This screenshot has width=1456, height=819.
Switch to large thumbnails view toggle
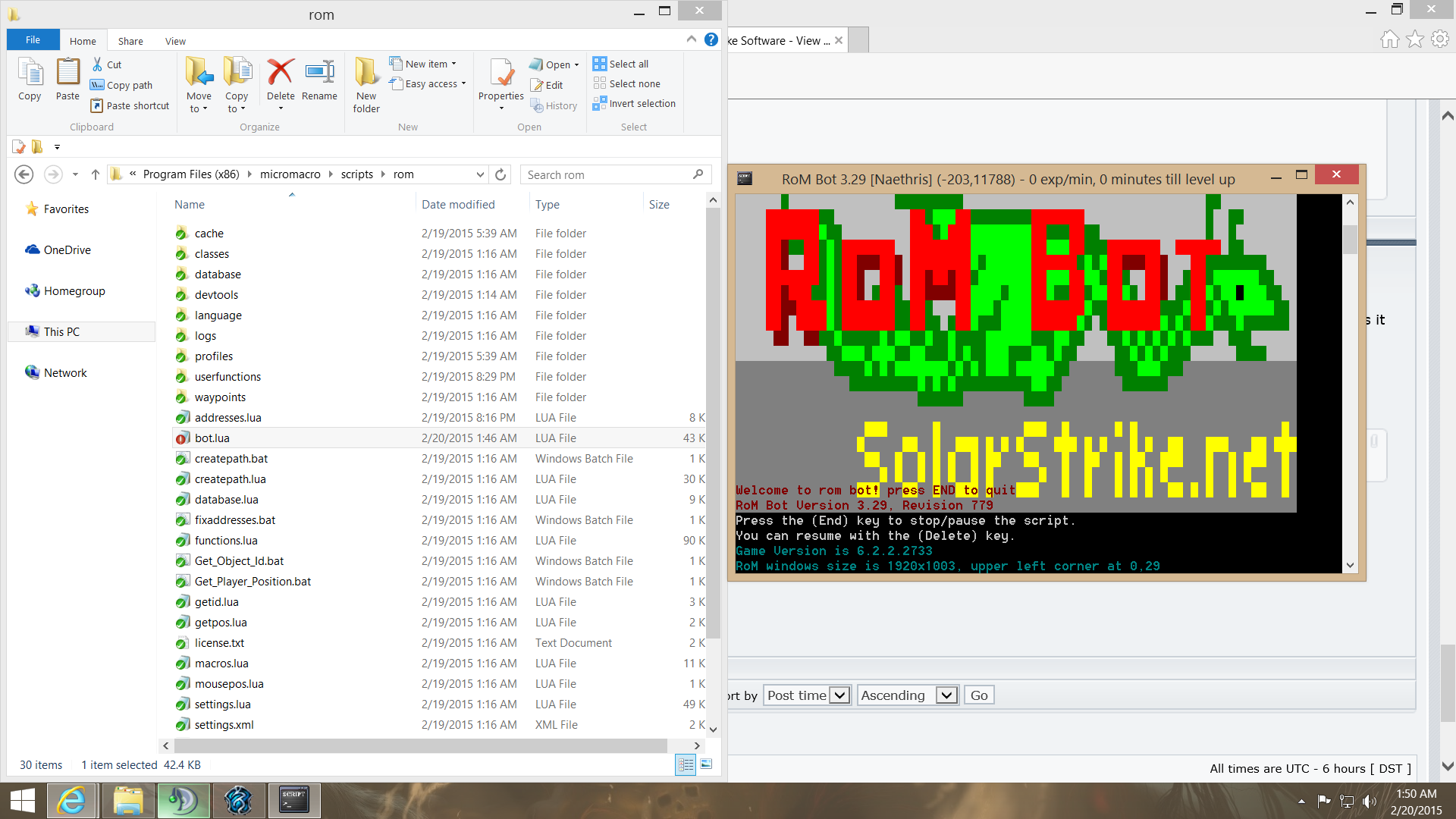coord(706,764)
